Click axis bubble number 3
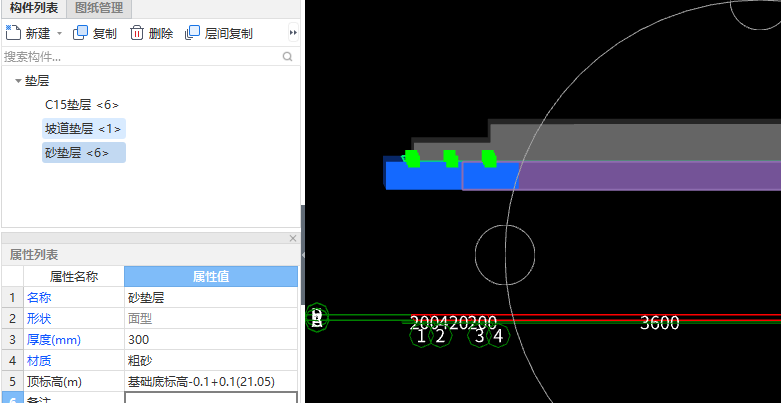The height and width of the screenshot is (403, 781). point(479,336)
